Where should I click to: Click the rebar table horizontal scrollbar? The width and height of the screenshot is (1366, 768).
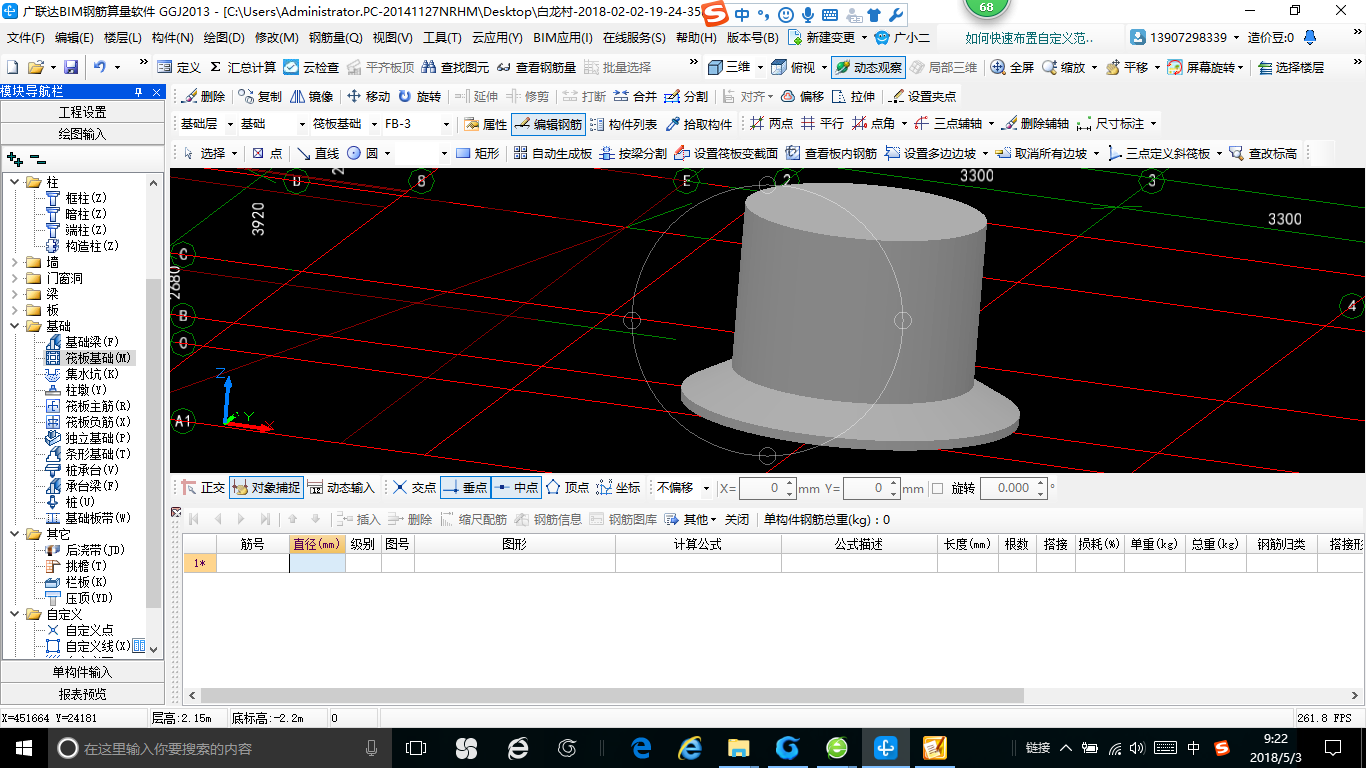tap(612, 695)
